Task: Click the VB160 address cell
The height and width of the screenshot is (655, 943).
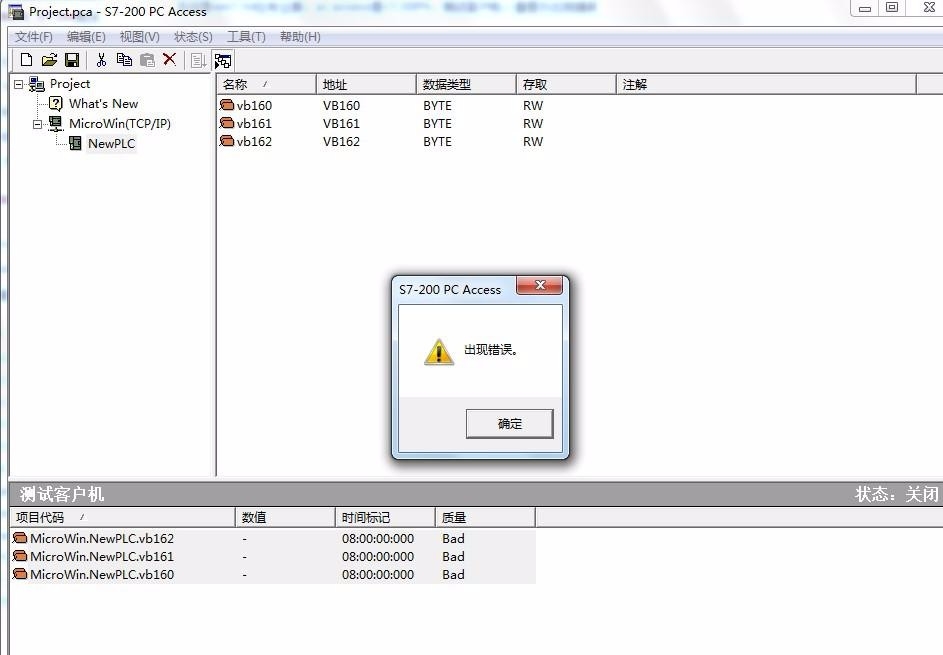Action: (x=341, y=105)
